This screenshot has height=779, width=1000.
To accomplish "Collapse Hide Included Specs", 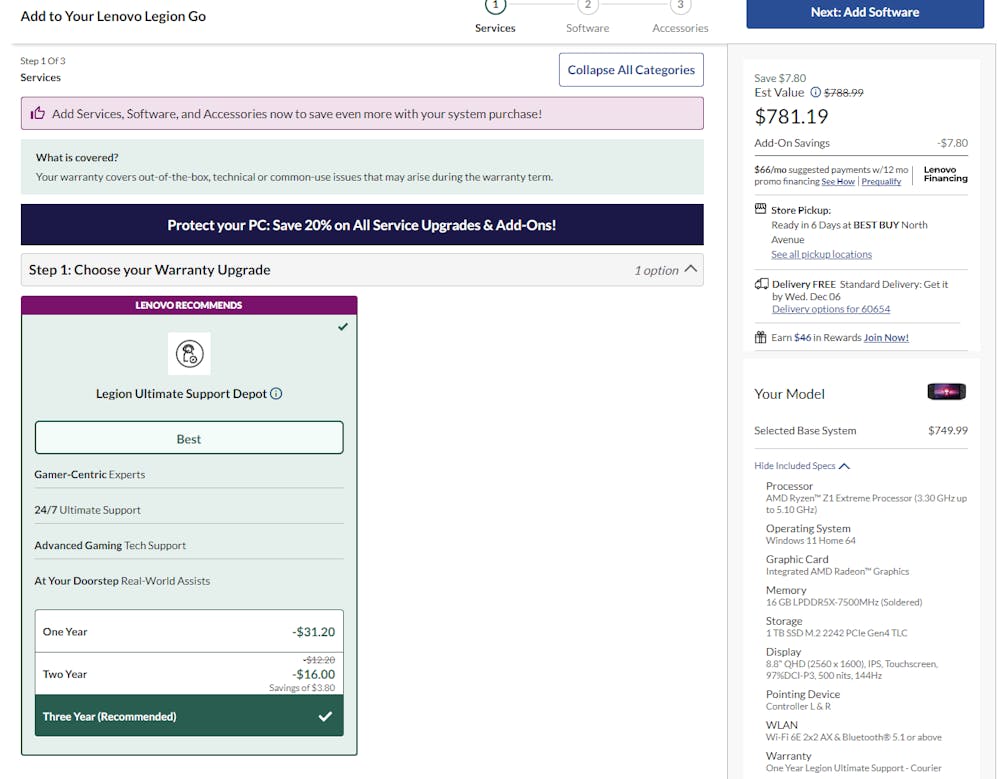I will [802, 466].
